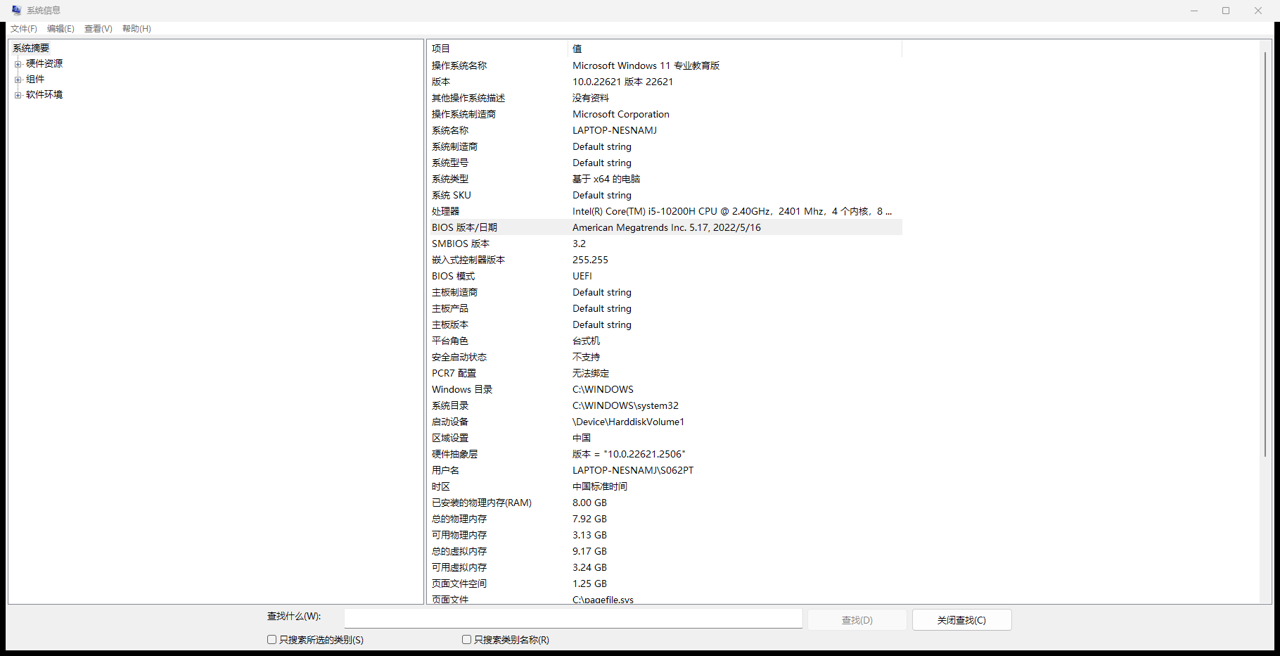The width and height of the screenshot is (1280, 656).
Task: Expand the 组件 tree node
Action: [16, 79]
